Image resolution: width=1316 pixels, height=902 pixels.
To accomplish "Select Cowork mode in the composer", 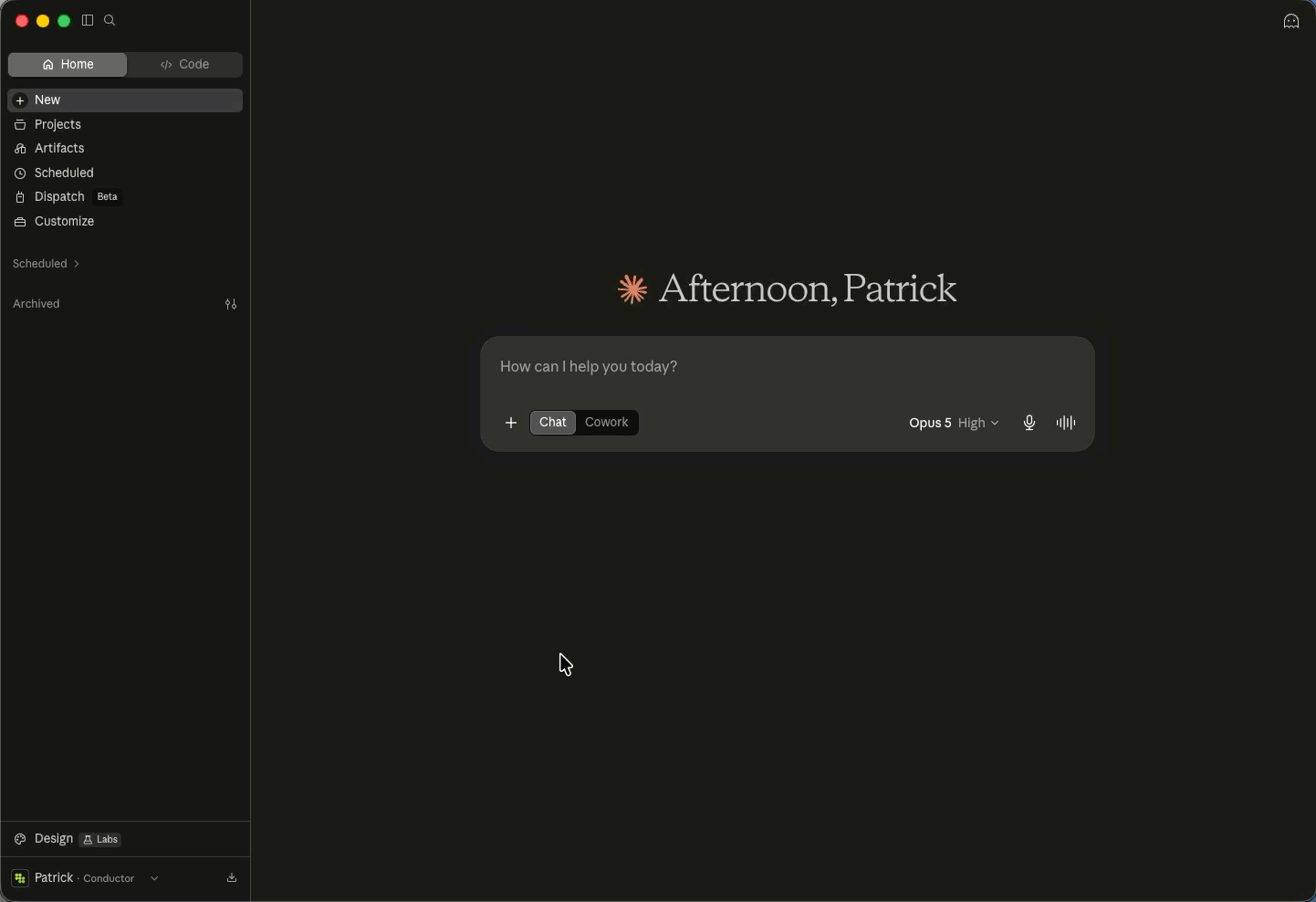I will (607, 423).
